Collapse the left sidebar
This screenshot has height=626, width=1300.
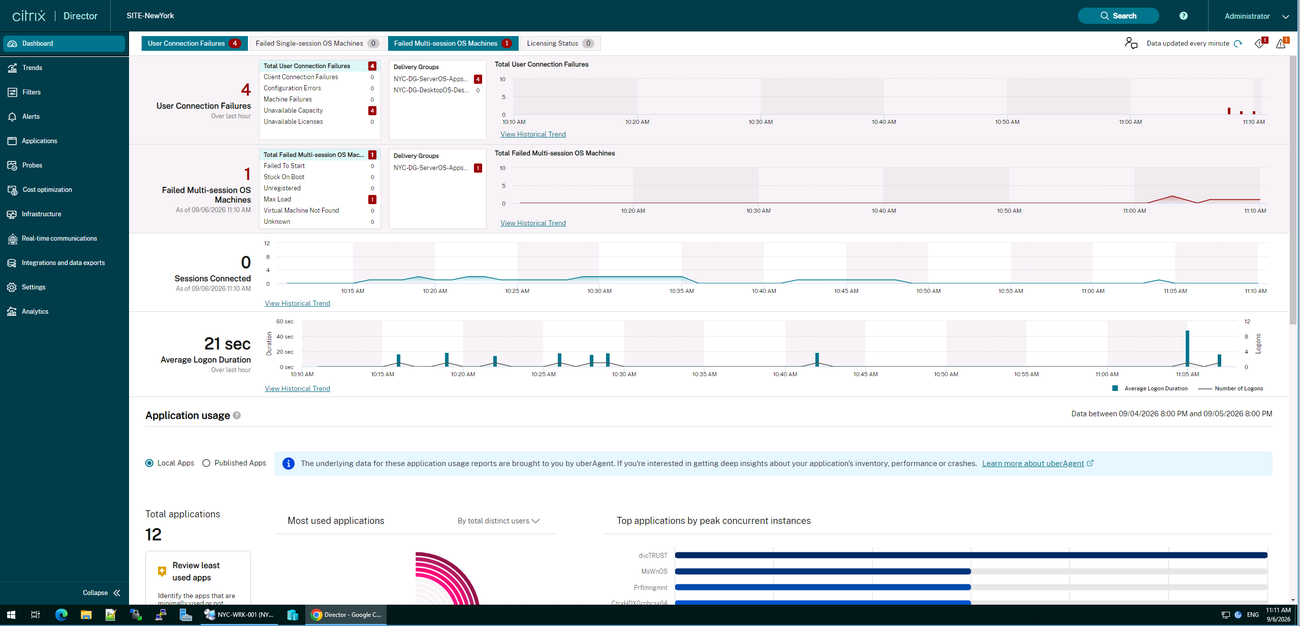coord(102,593)
